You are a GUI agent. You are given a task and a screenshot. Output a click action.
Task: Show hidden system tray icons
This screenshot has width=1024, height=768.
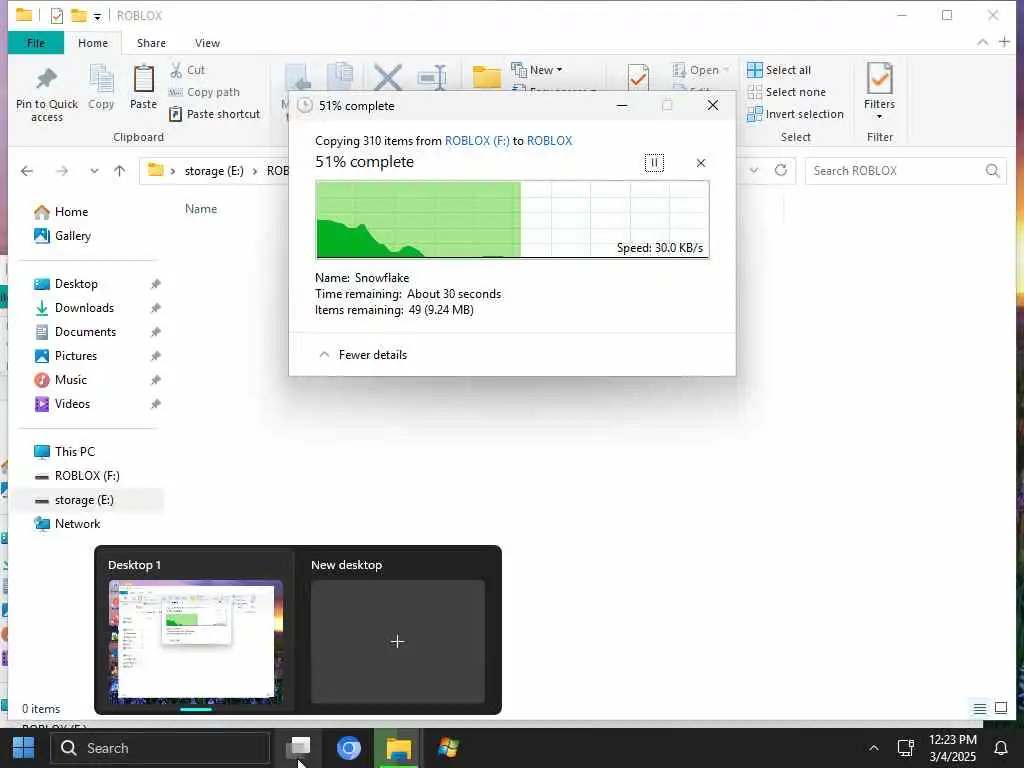click(874, 748)
